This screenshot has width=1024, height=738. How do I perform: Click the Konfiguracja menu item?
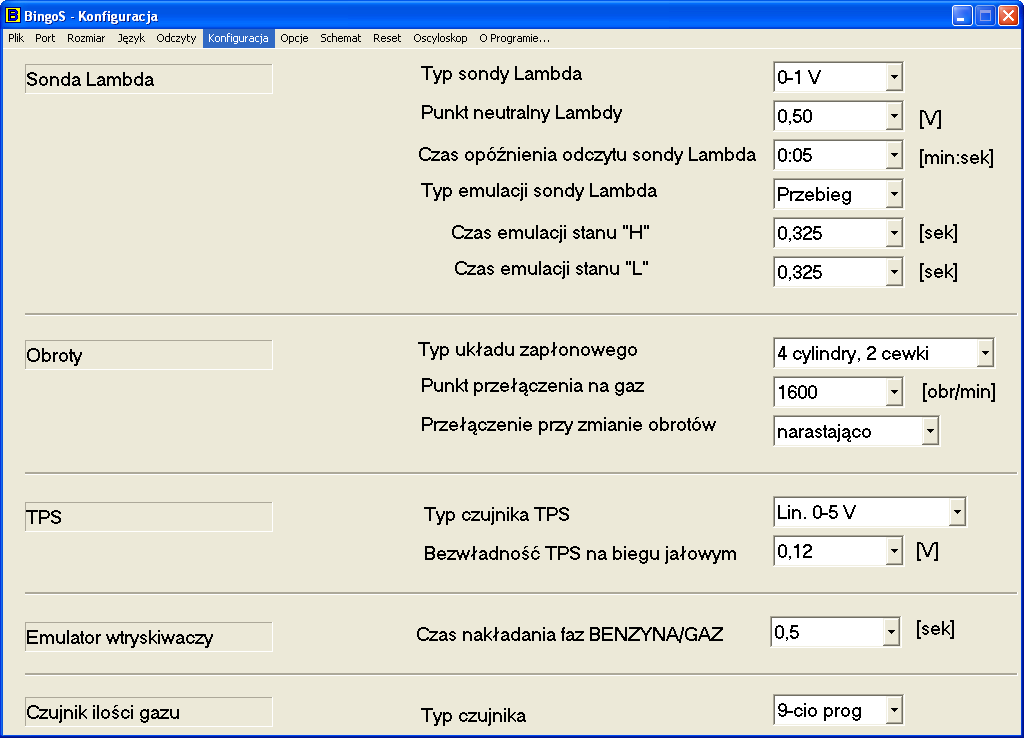tap(238, 38)
